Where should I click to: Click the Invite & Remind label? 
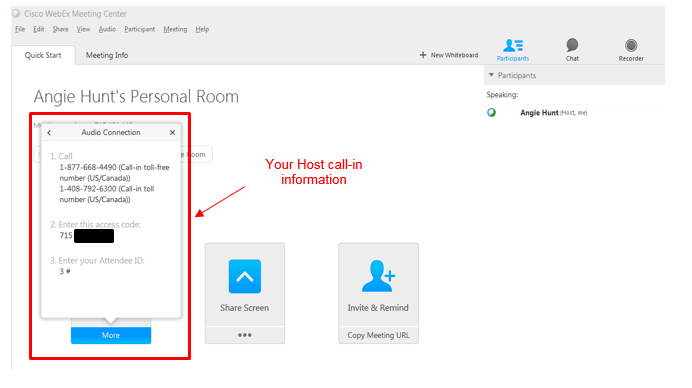(x=378, y=308)
